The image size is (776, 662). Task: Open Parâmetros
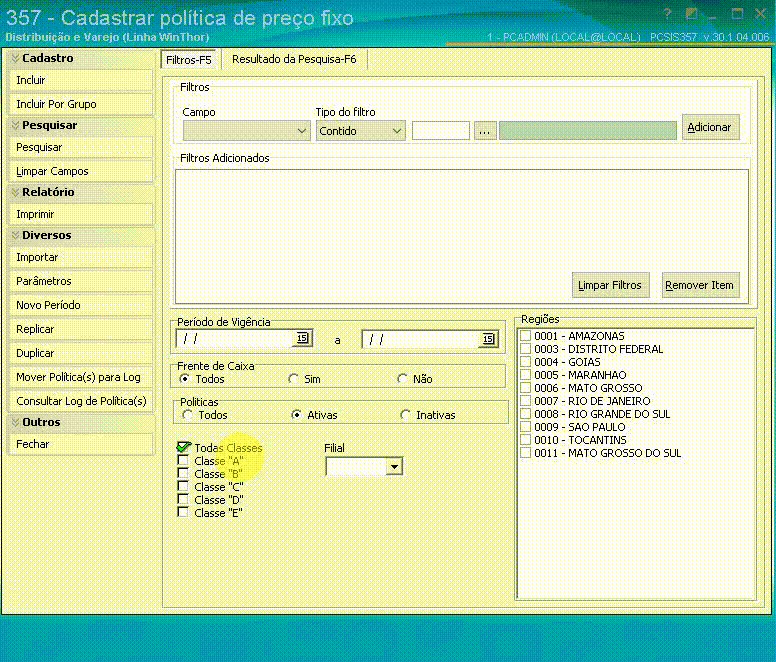(81, 281)
